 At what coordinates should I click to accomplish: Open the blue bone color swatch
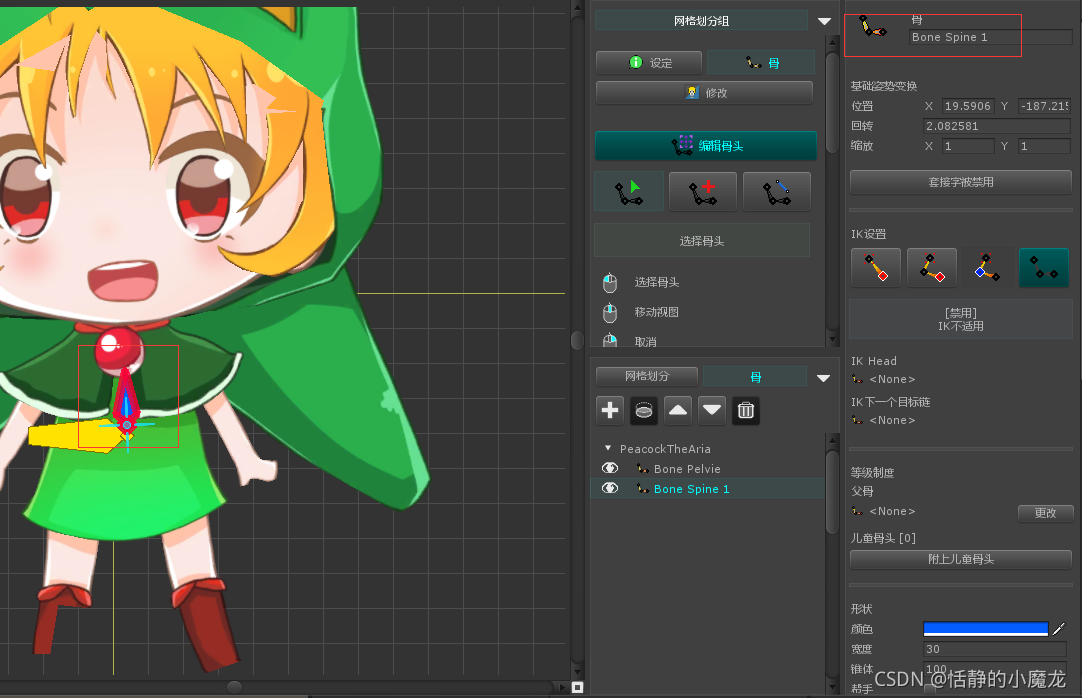click(985, 629)
